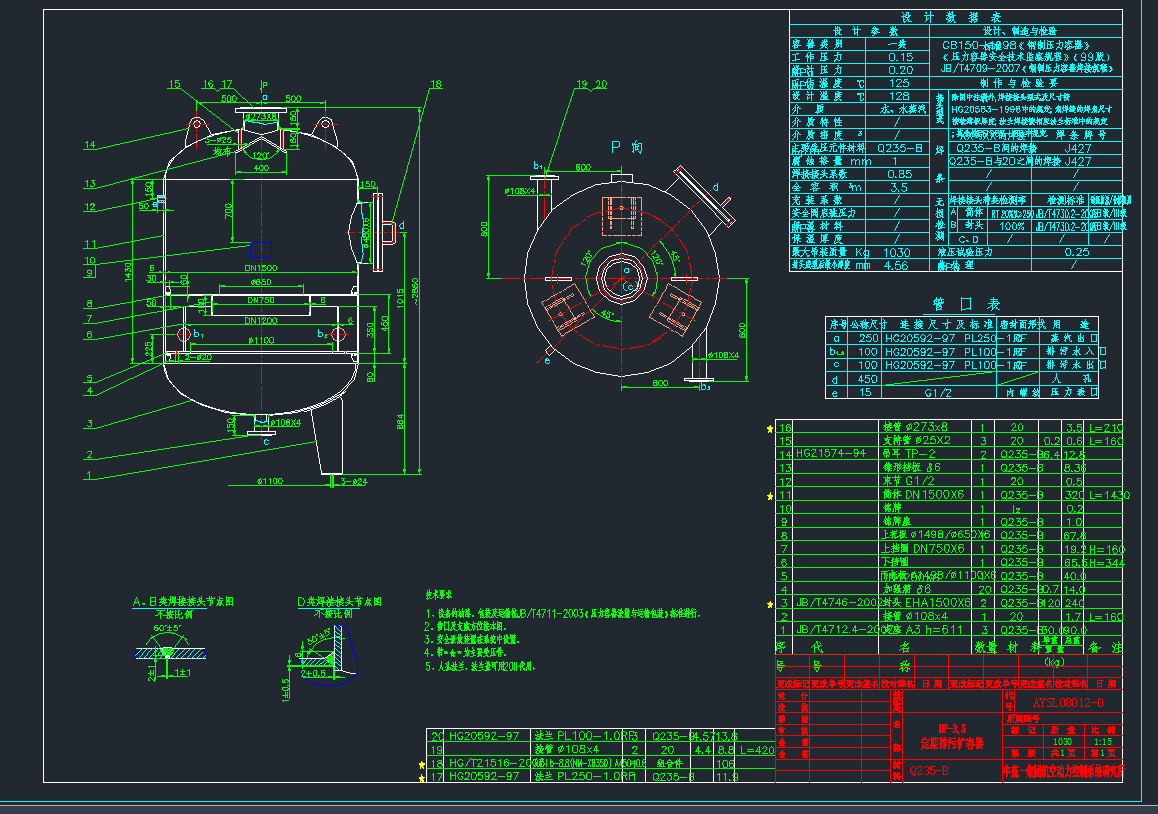Screen dimensions: 1158x814
Task: Click the 管口表 nozzle table heading
Action: [x=951, y=304]
